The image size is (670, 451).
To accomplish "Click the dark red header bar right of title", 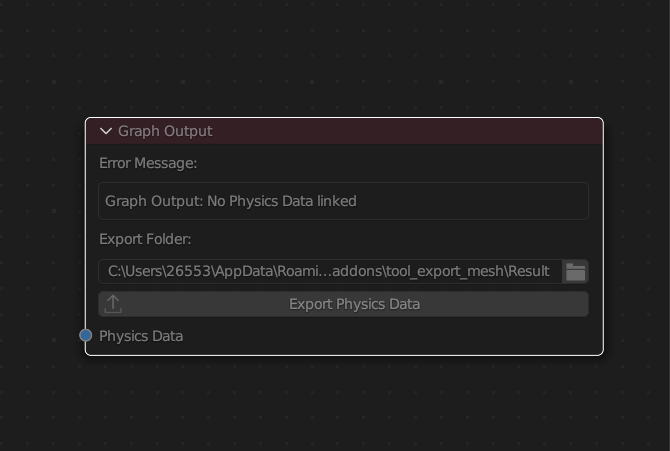I will tap(406, 131).
